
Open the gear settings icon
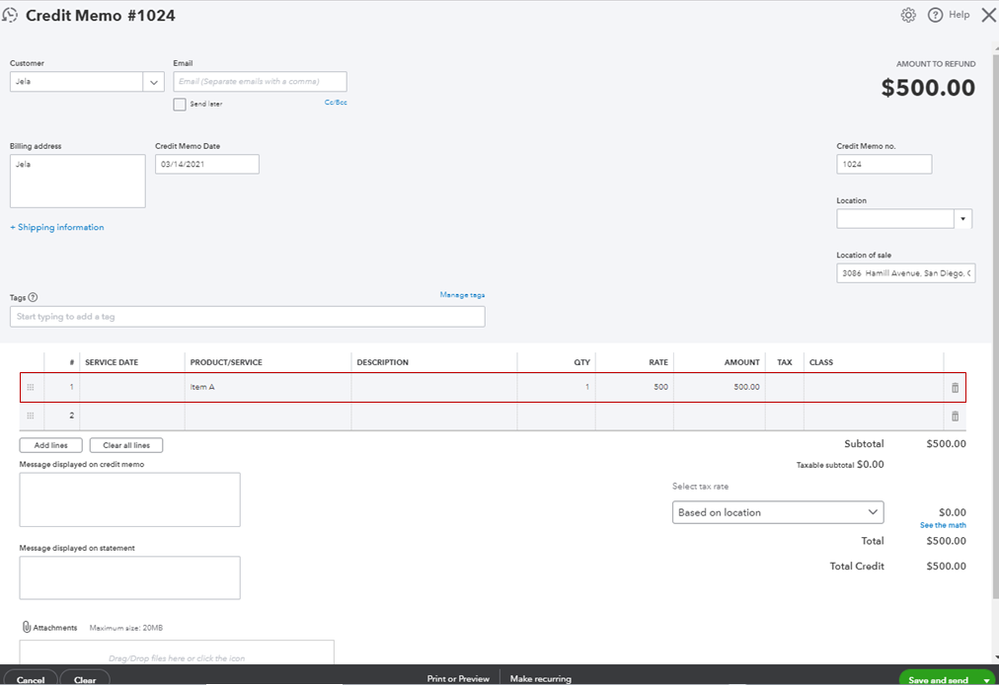click(x=908, y=15)
